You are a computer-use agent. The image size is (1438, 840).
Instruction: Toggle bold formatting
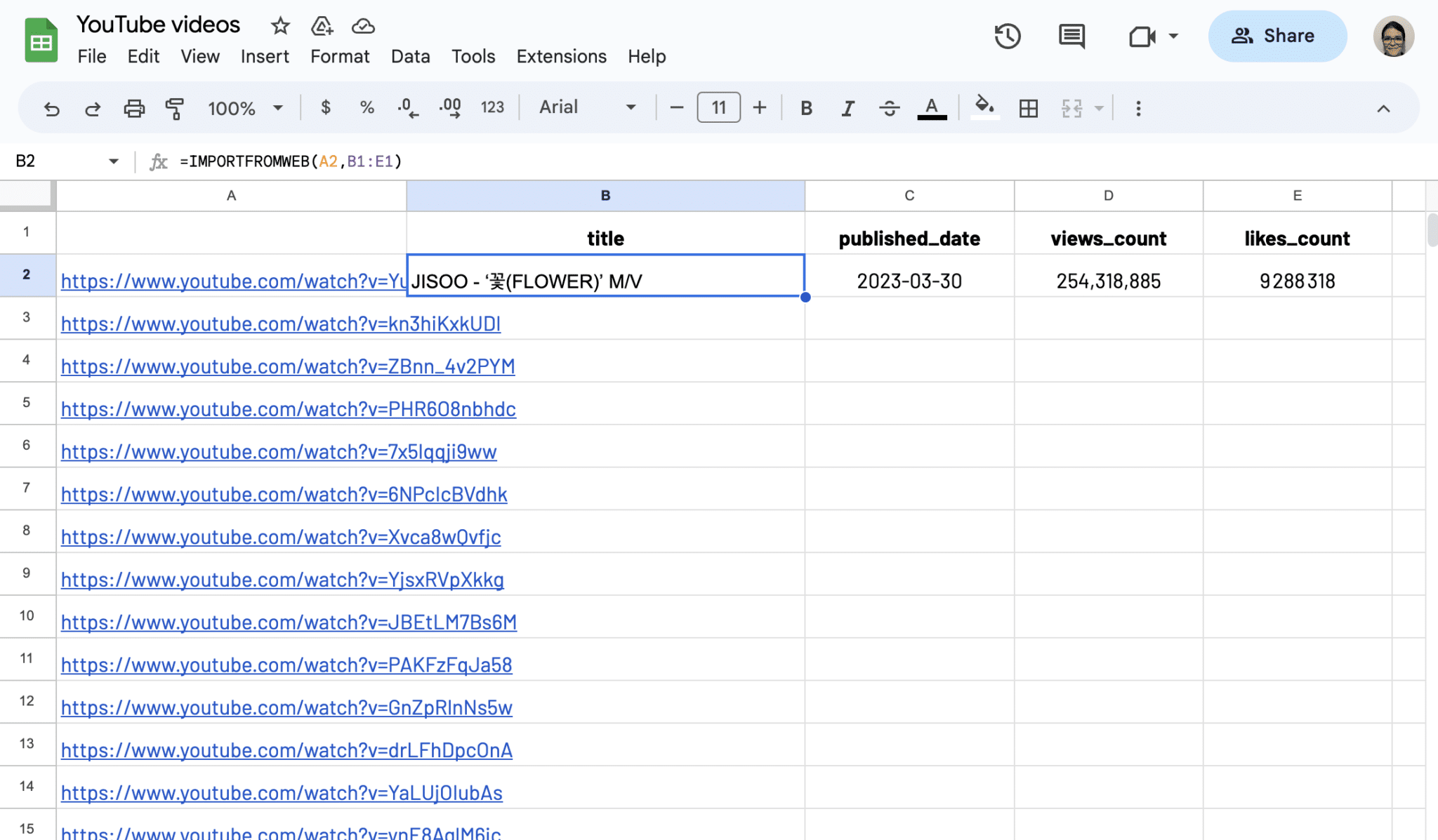[x=805, y=108]
